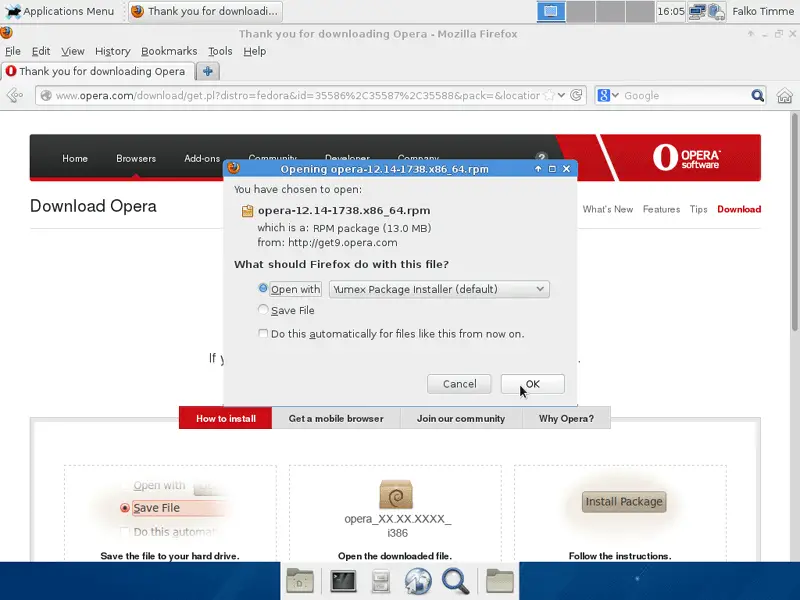The image size is (800, 600).
Task: Open the File menu
Action: click(13, 51)
